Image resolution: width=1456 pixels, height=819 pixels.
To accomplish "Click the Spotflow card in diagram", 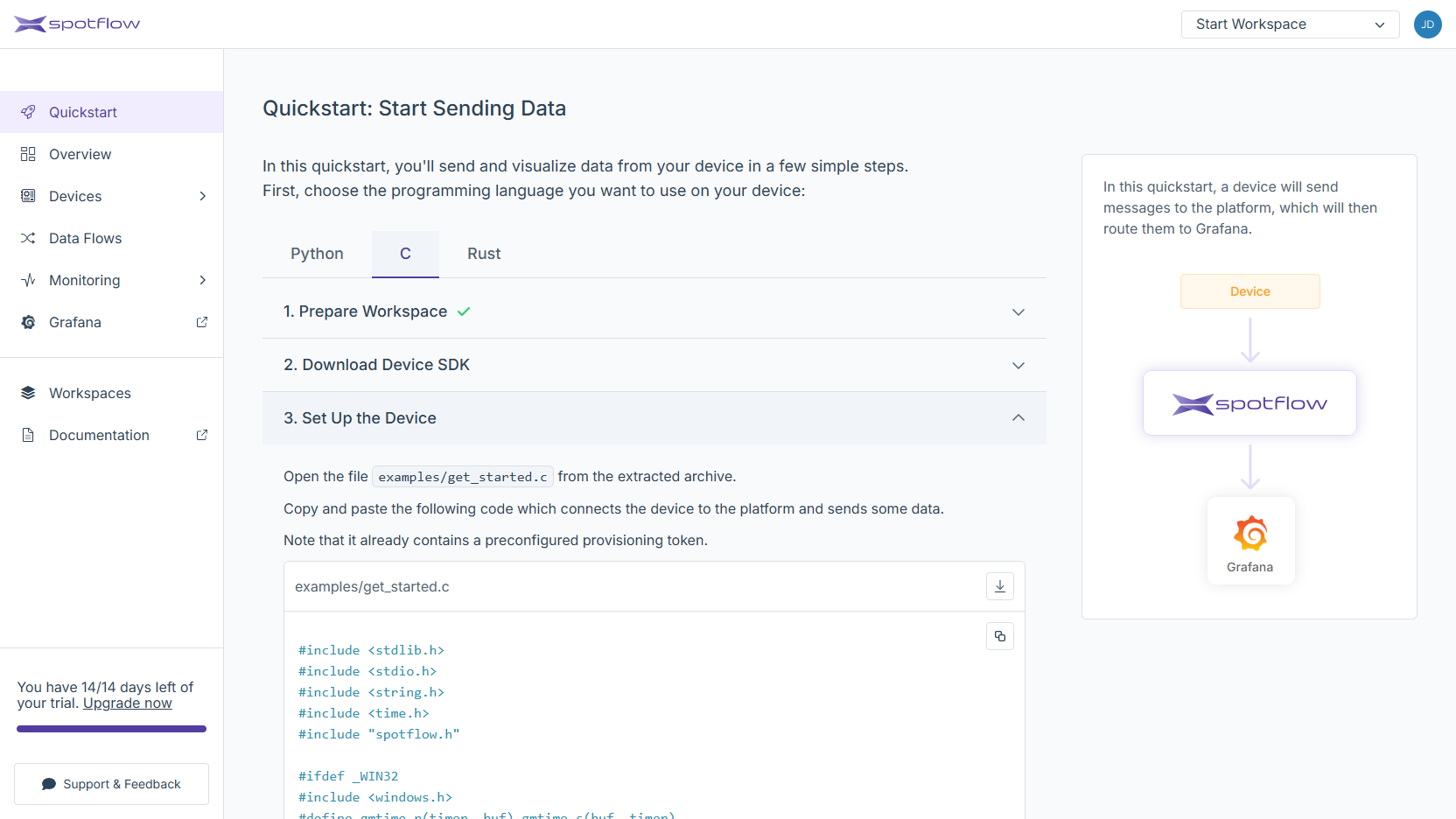I will tap(1249, 403).
